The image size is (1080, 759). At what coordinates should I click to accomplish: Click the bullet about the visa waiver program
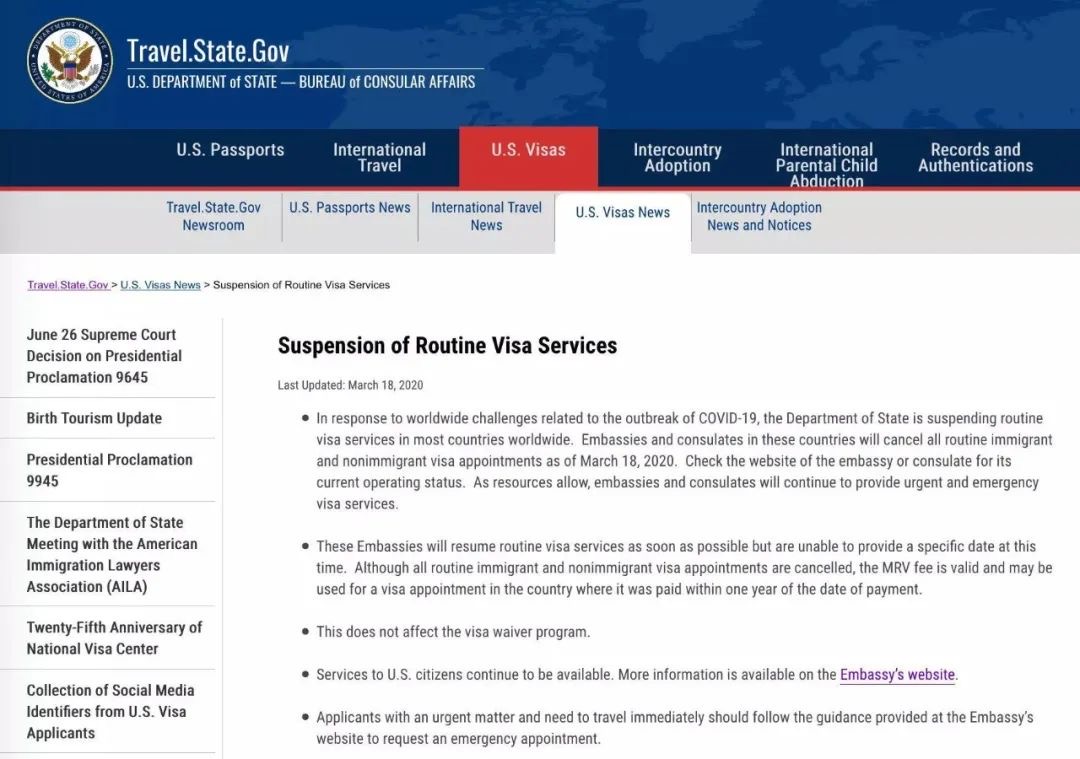(x=453, y=632)
